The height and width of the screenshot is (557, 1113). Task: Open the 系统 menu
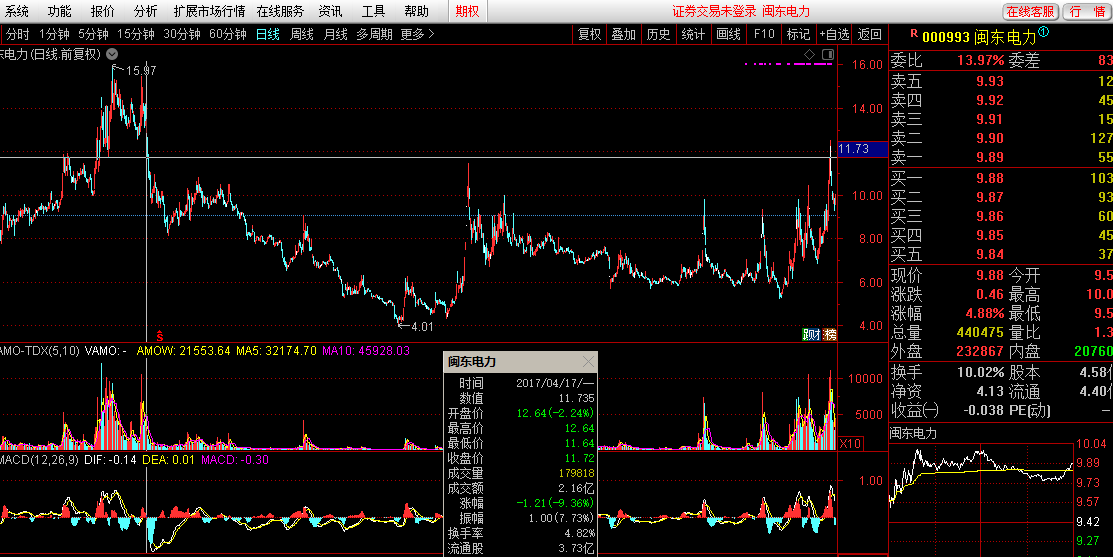pyautogui.click(x=17, y=11)
